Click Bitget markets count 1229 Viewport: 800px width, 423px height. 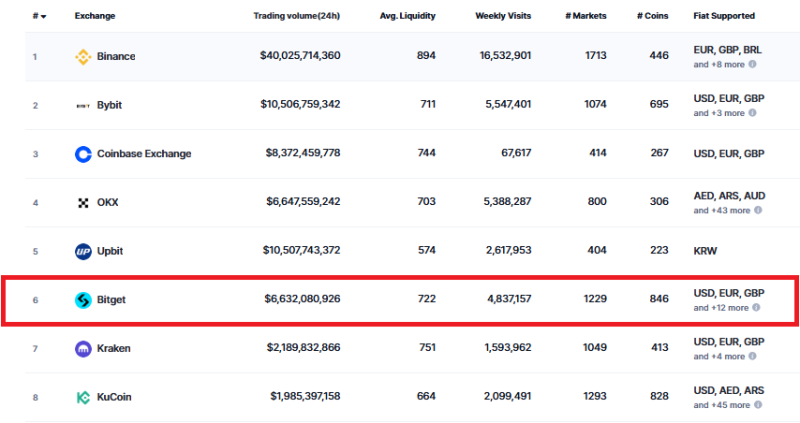595,299
